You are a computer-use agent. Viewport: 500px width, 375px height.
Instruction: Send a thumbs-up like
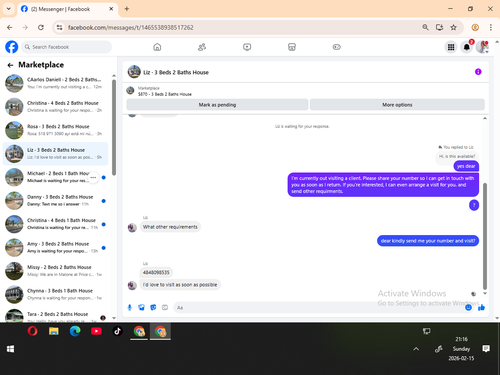481,307
